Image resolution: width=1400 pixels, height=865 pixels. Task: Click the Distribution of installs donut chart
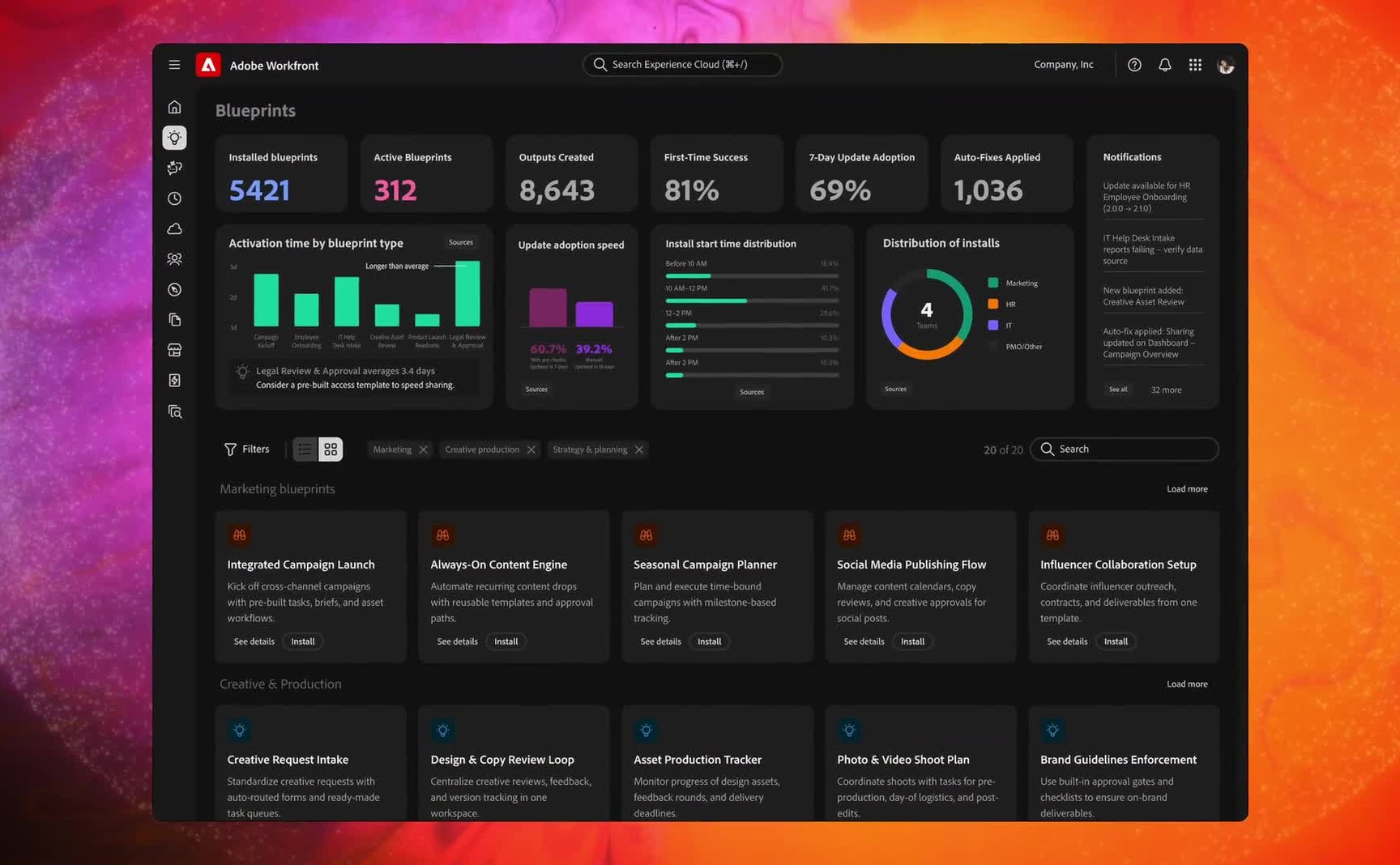point(927,314)
